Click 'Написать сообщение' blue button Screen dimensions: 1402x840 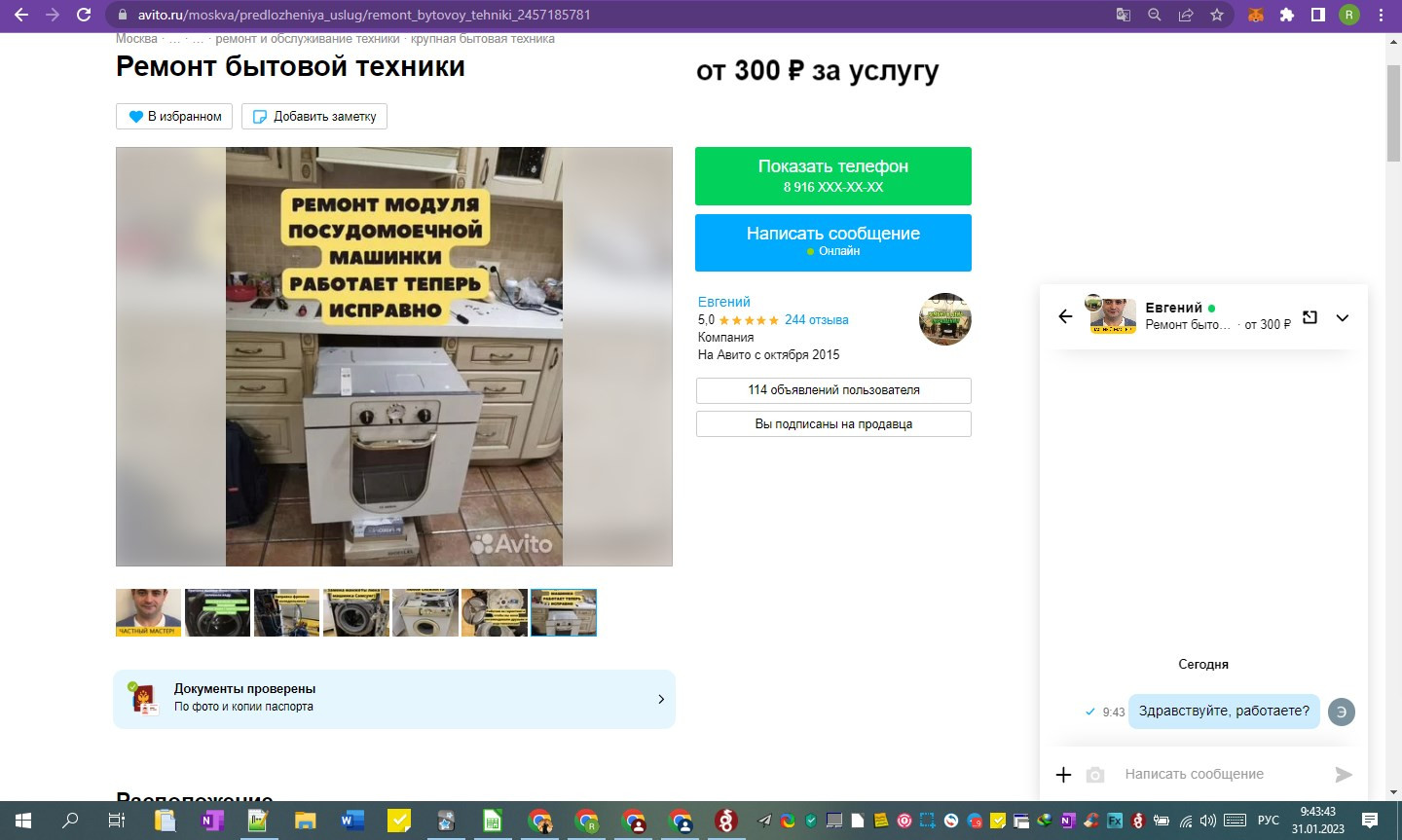point(833,242)
